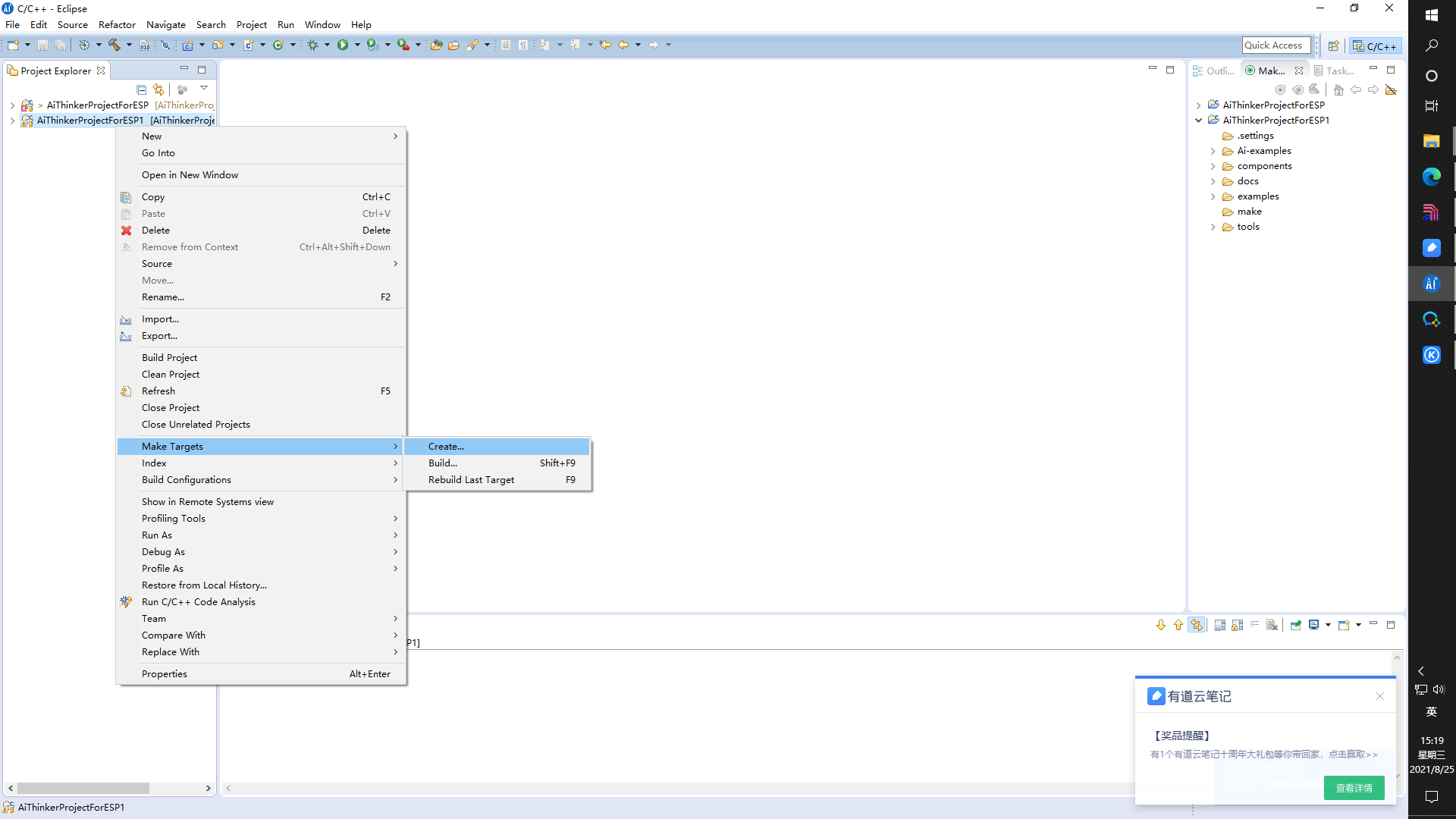1456x819 pixels.
Task: Click the Debug bug icon in toolbar
Action: [x=312, y=45]
